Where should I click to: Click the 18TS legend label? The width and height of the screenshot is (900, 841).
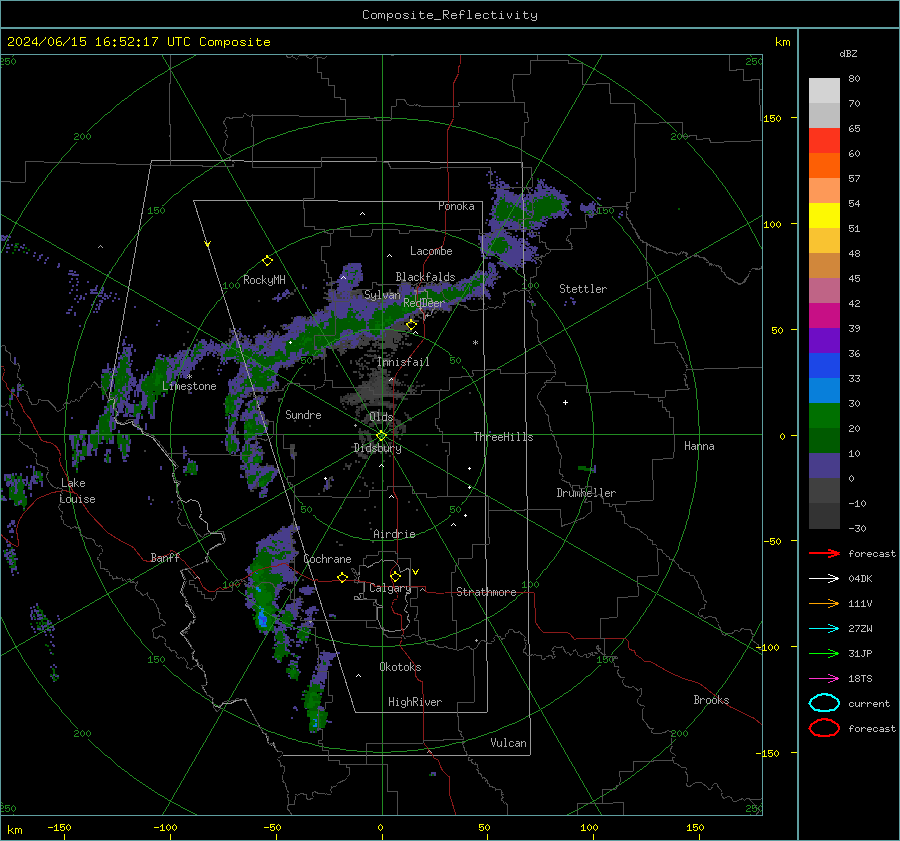[x=860, y=679]
